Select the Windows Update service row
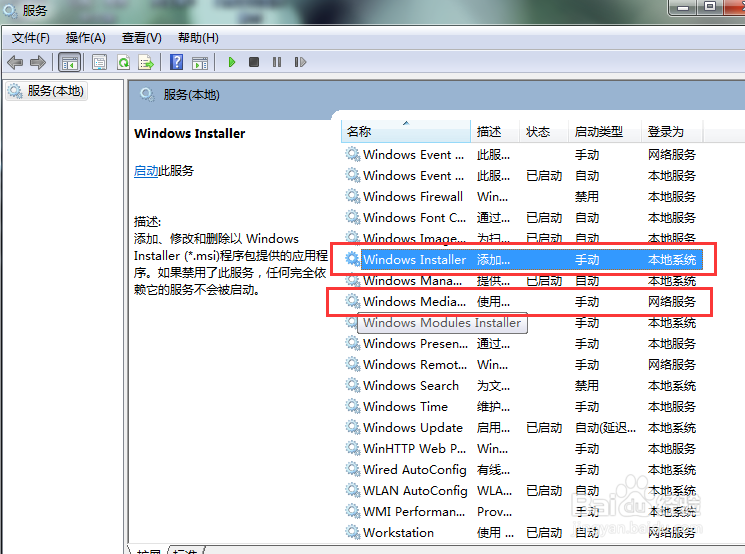 click(522, 428)
